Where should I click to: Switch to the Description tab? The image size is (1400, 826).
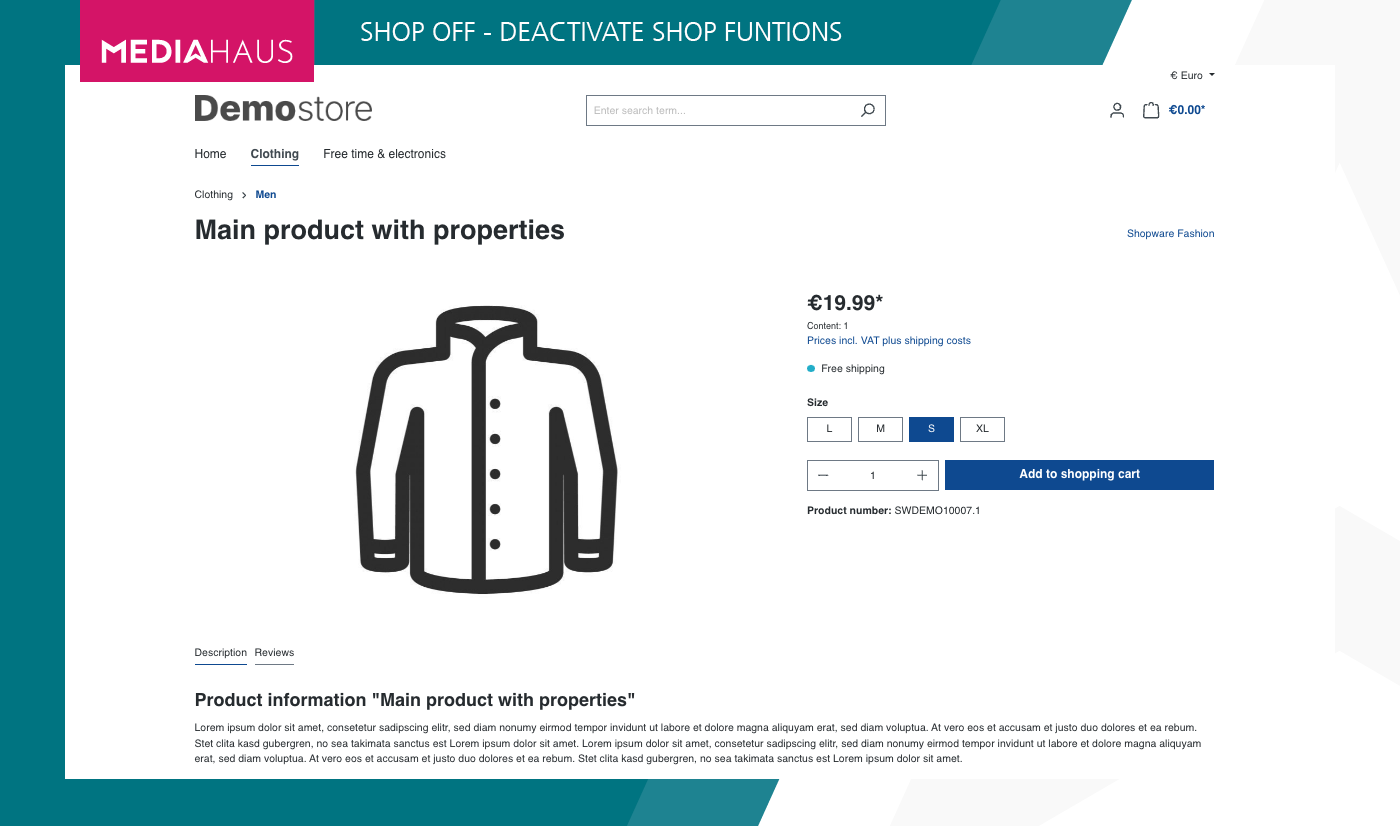tap(220, 652)
